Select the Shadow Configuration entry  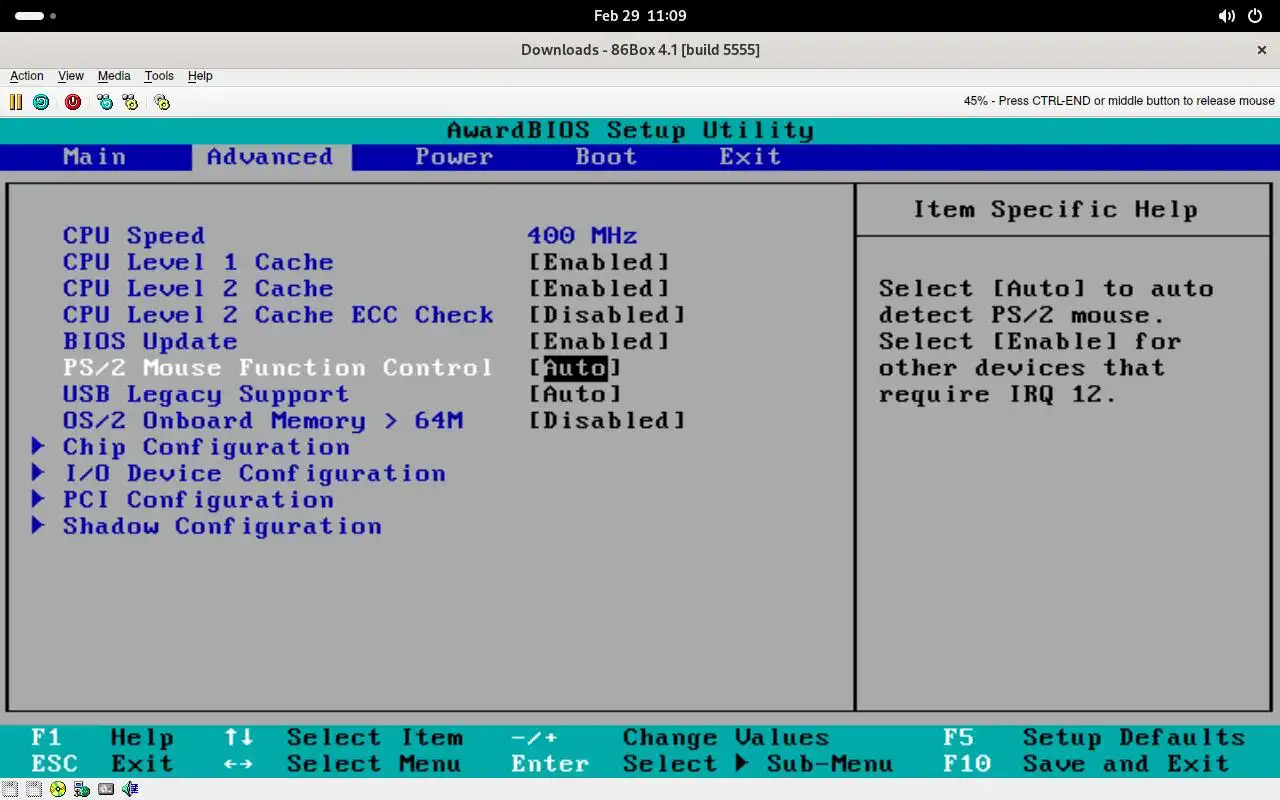click(222, 526)
